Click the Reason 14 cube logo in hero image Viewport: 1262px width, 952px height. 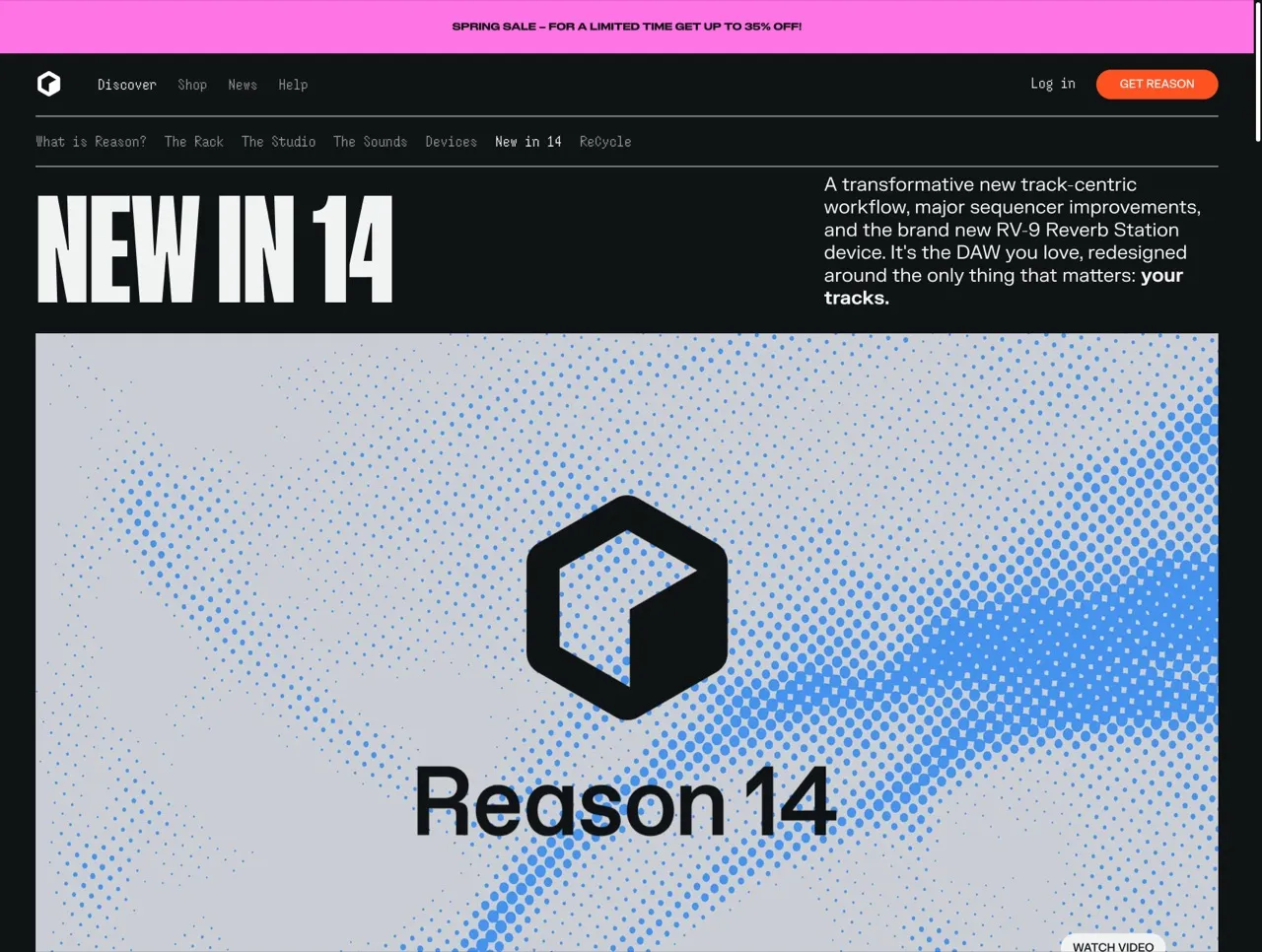[x=627, y=609]
